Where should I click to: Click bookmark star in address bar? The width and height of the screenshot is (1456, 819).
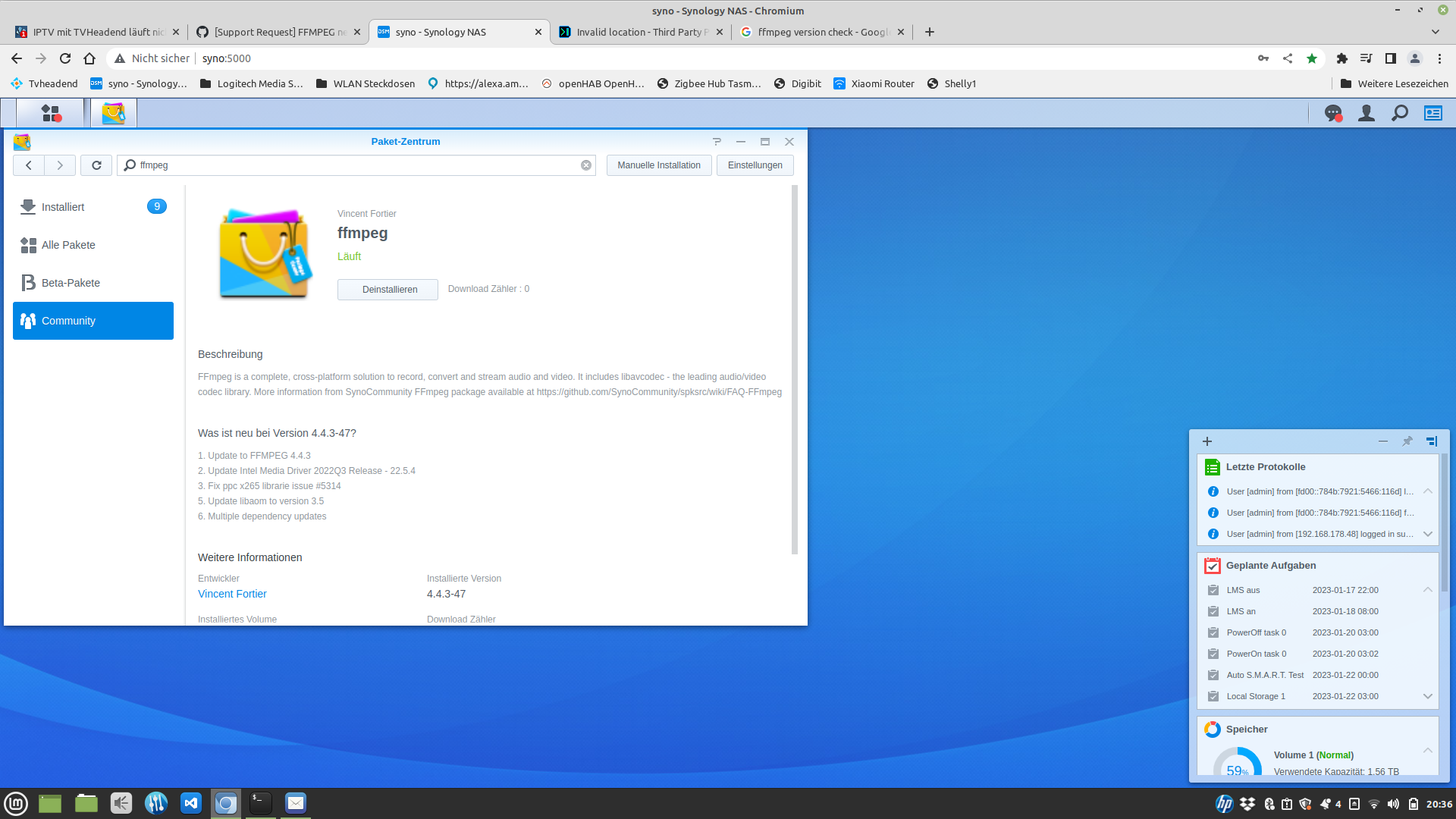tap(1312, 58)
